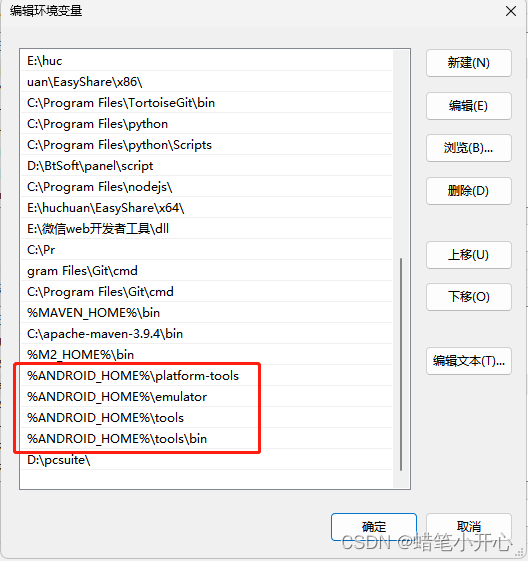Viewport: 528px width, 561px height.
Task: Click the 编辑(E) button
Action: (x=469, y=106)
